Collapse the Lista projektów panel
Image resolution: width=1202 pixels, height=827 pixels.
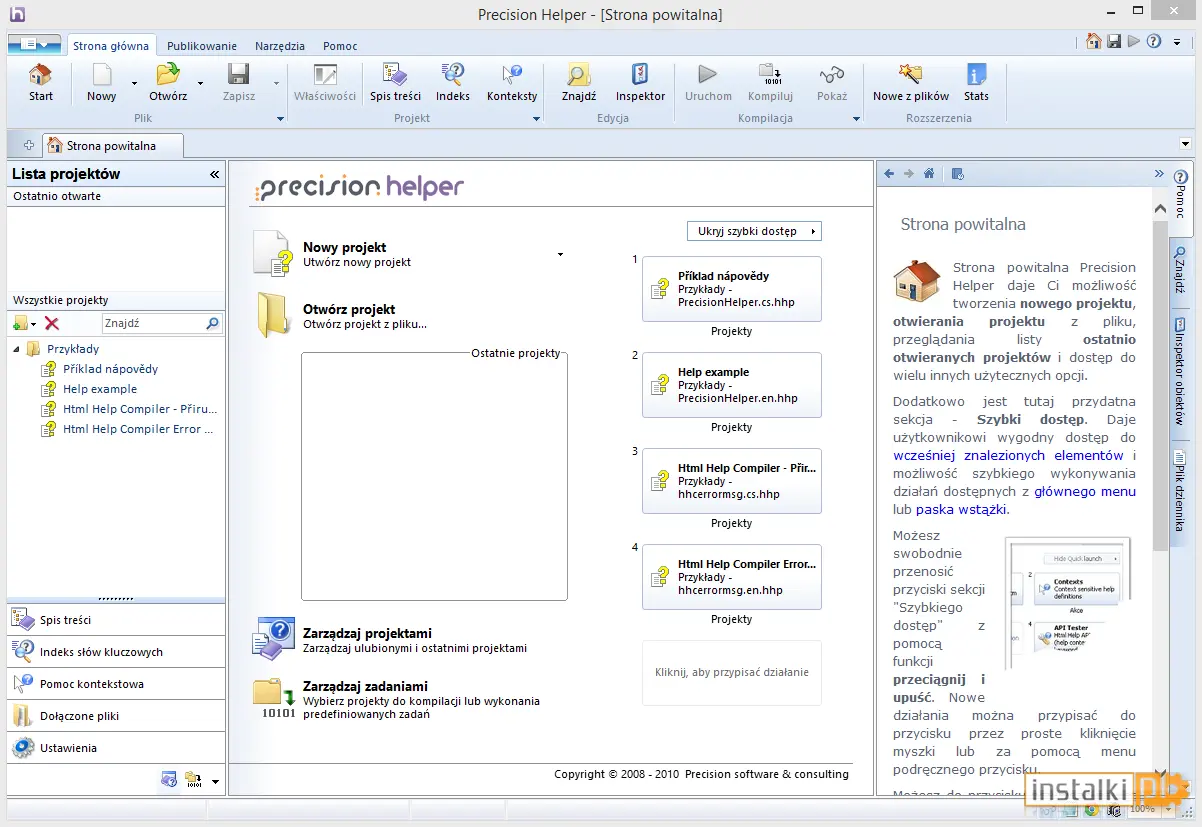214,174
